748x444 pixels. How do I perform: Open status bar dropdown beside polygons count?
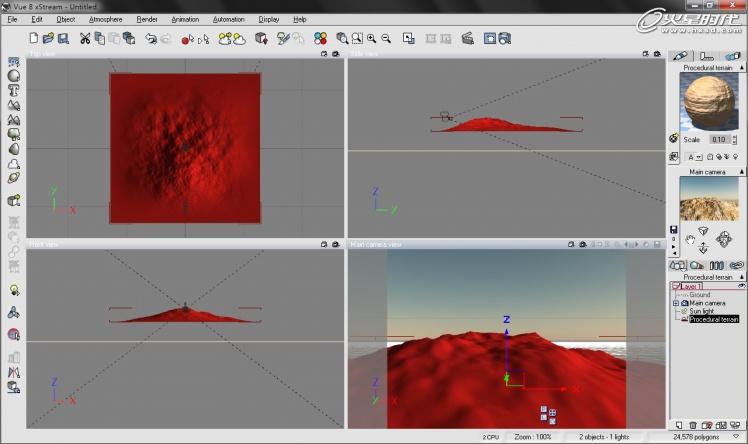point(736,436)
